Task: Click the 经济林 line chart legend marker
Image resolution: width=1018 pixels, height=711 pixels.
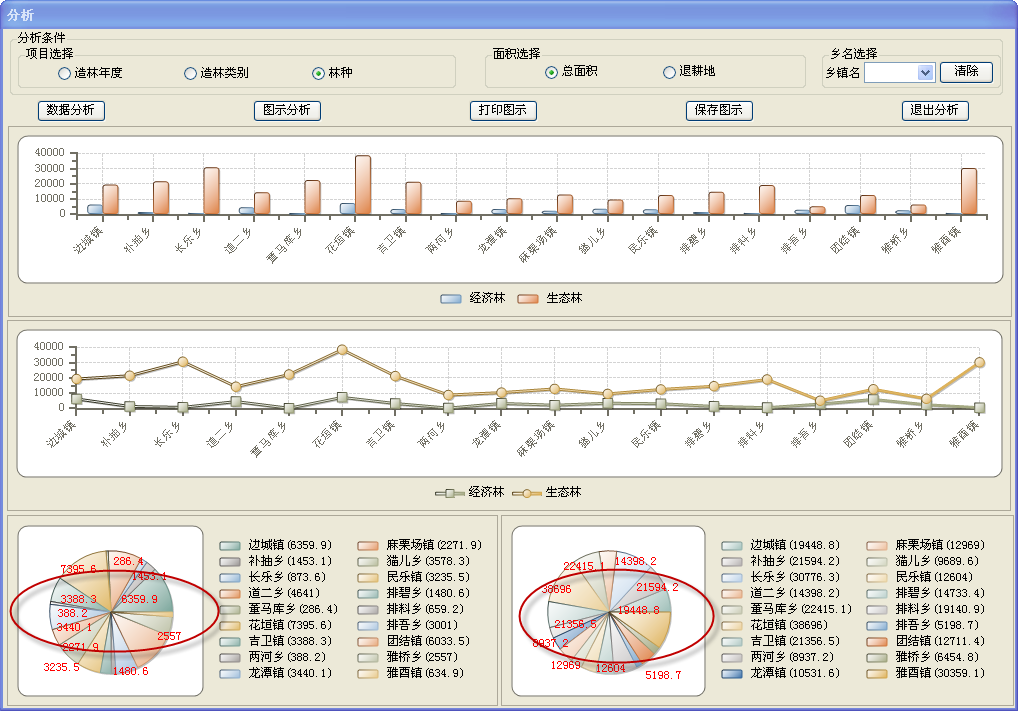Action: point(449,493)
